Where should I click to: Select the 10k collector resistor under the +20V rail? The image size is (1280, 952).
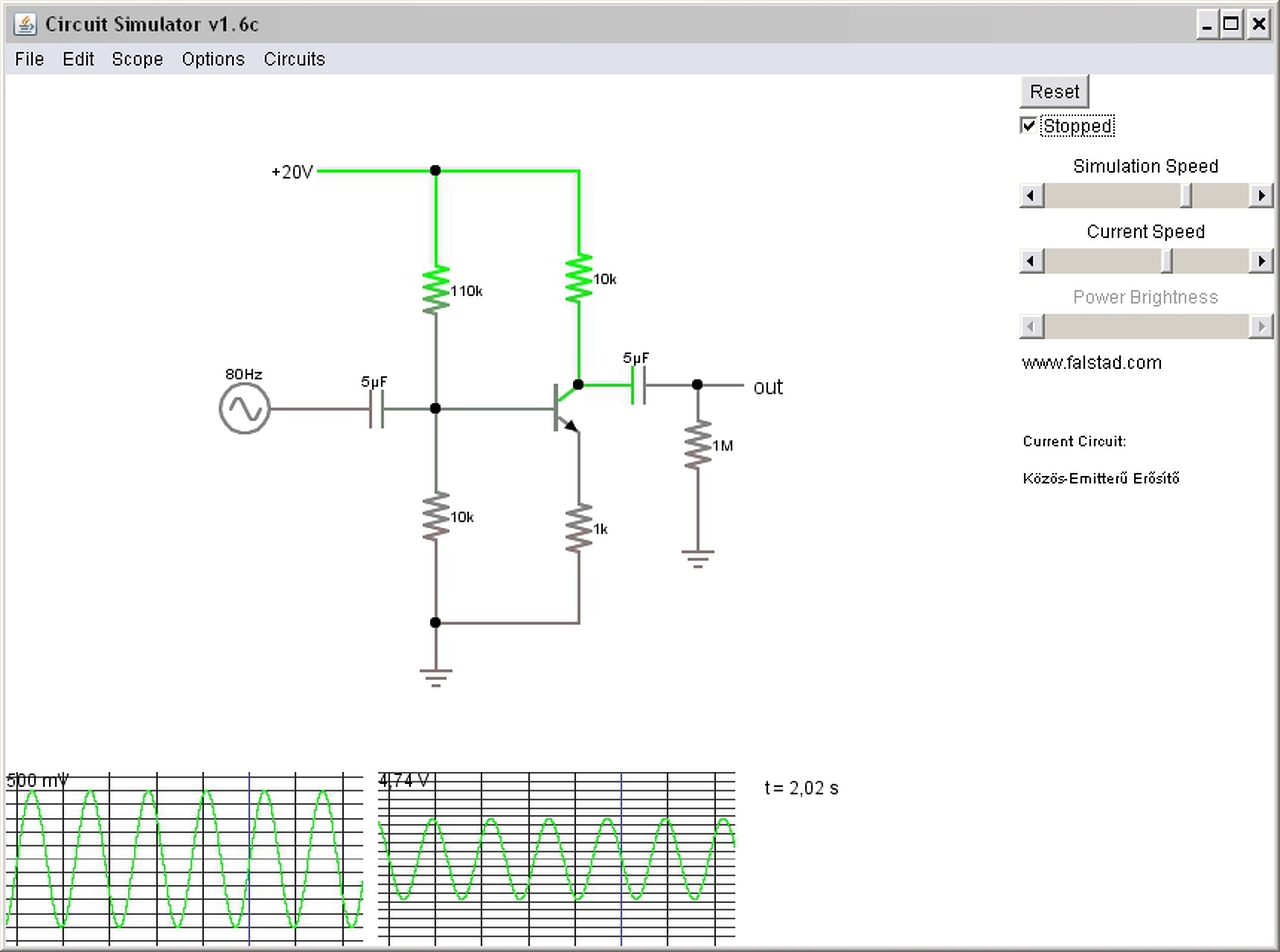coord(579,278)
